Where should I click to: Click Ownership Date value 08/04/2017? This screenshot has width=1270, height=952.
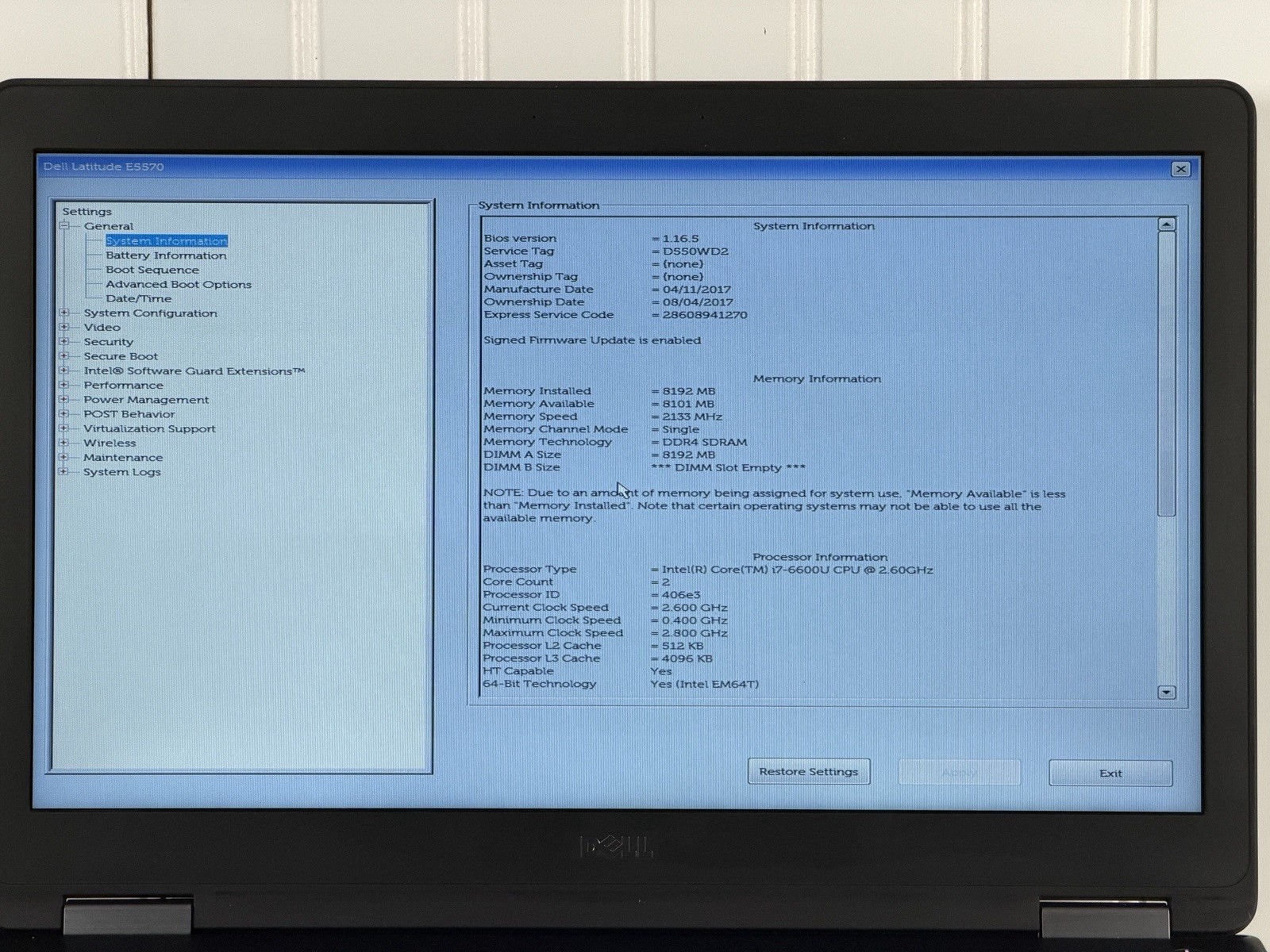(698, 302)
